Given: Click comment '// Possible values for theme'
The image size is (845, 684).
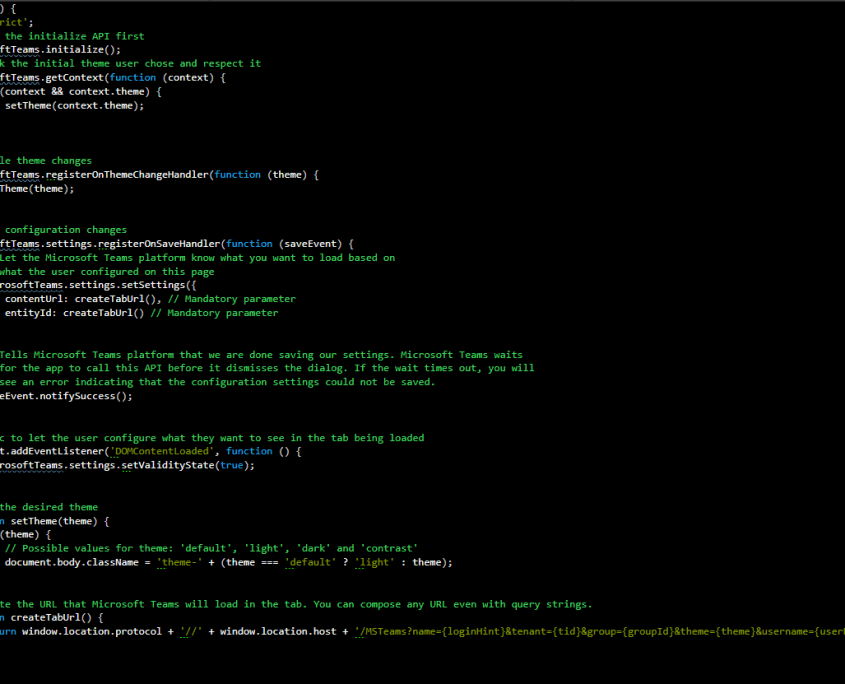Looking at the screenshot, I should tap(211, 548).
